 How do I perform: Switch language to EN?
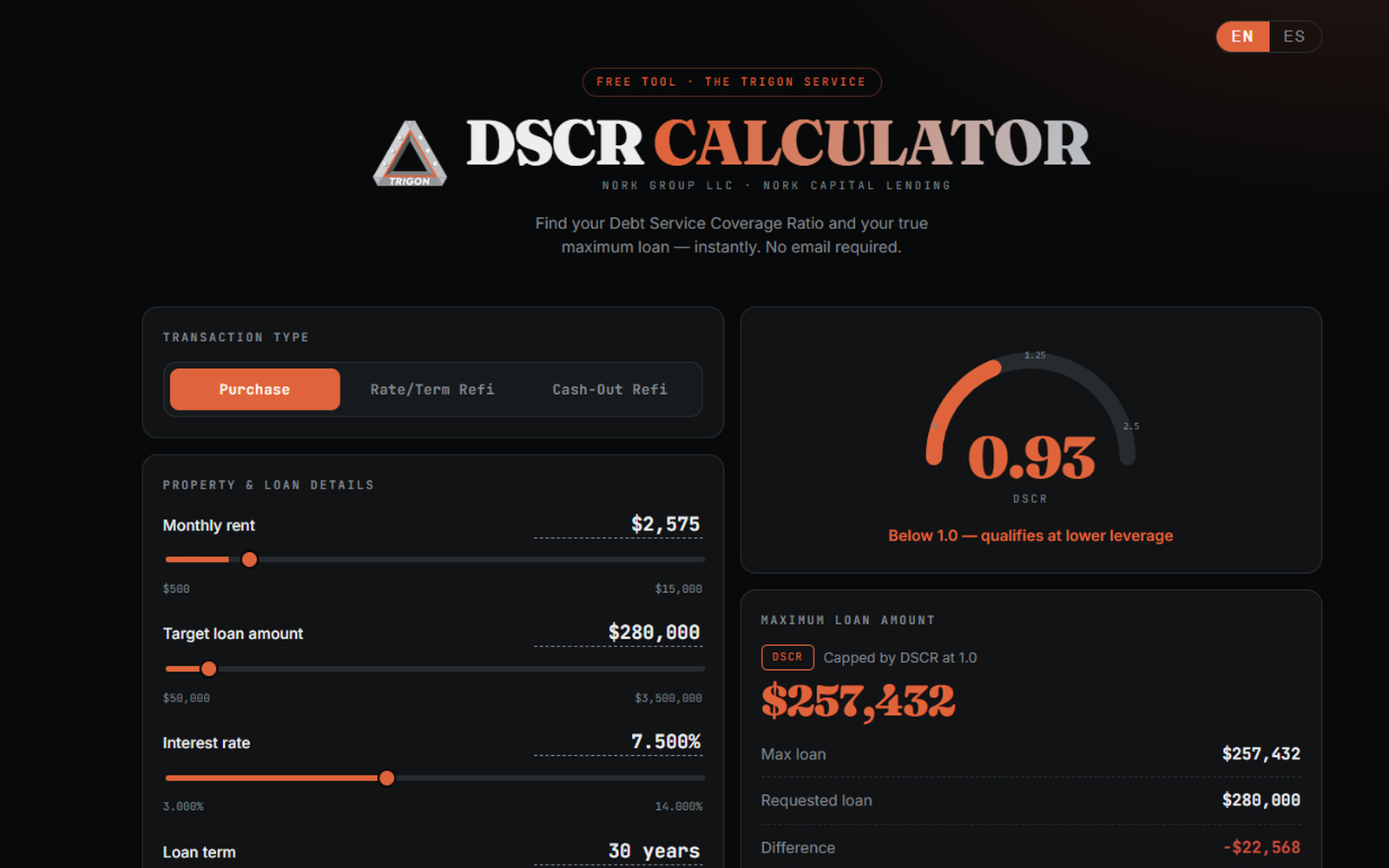tap(1242, 36)
